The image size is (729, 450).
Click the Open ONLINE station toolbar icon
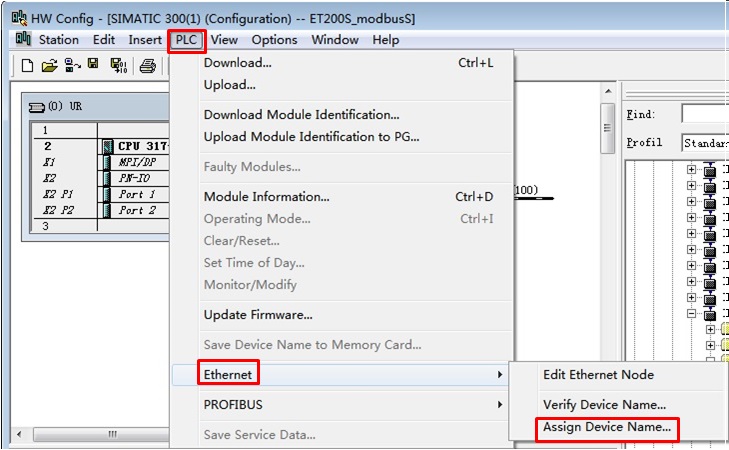point(72,66)
